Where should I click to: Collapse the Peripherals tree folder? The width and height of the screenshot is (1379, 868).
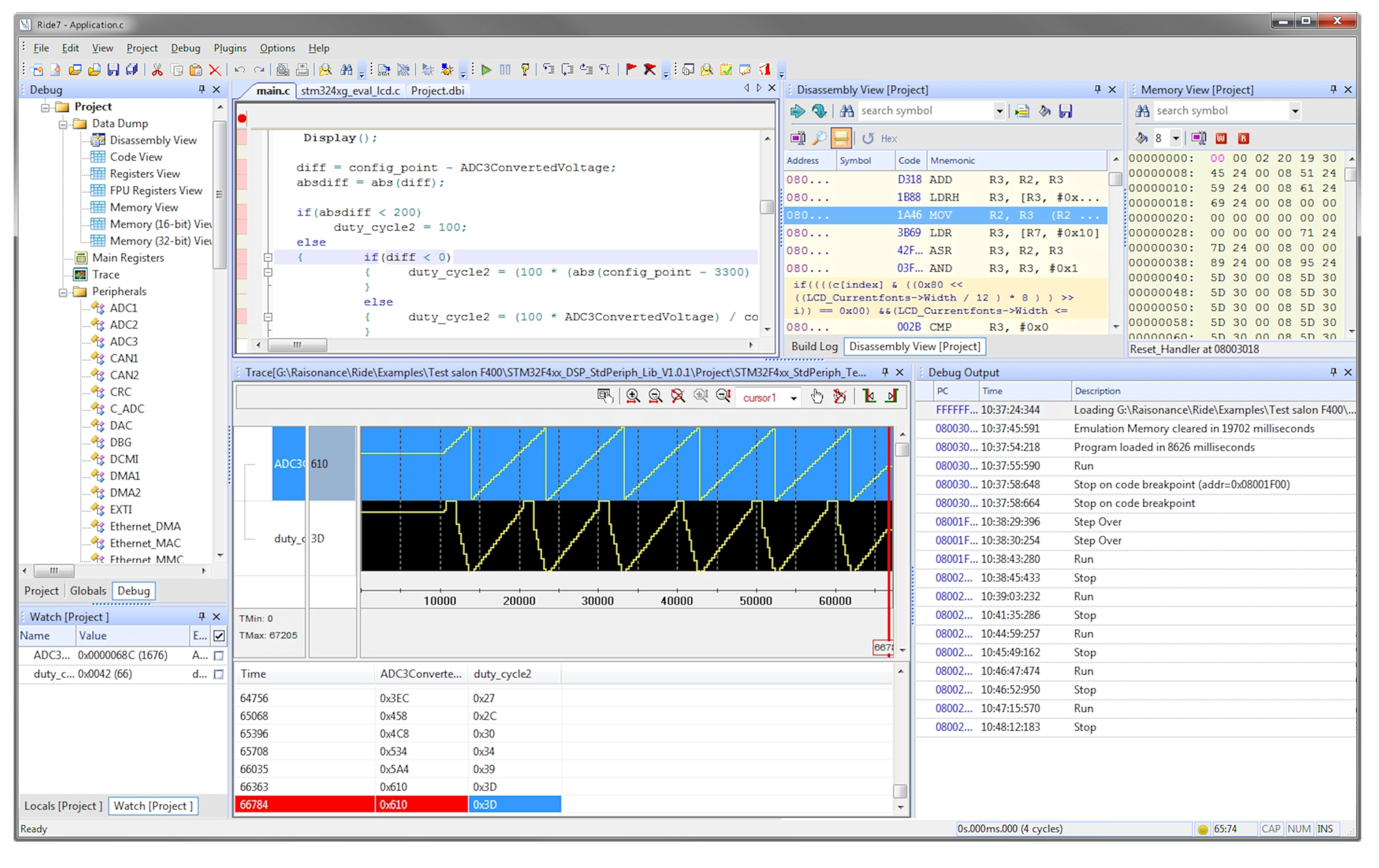coord(63,292)
